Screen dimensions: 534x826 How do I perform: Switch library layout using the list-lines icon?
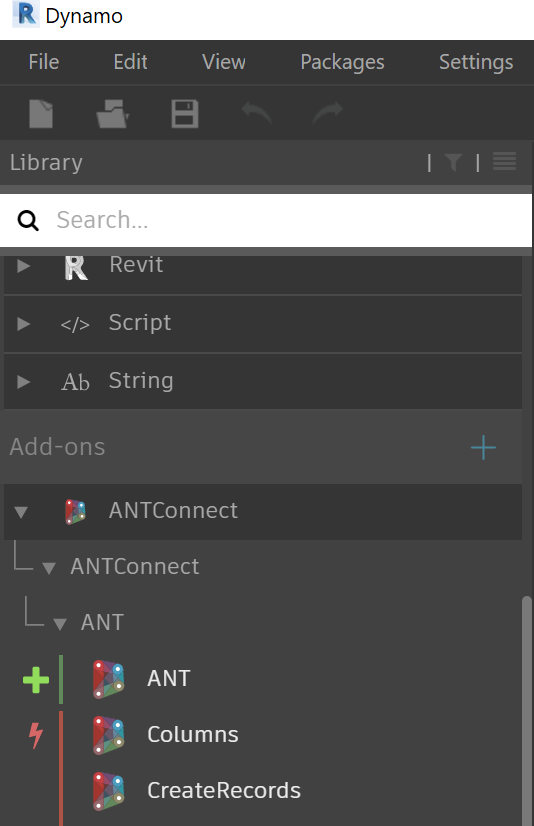click(x=505, y=161)
